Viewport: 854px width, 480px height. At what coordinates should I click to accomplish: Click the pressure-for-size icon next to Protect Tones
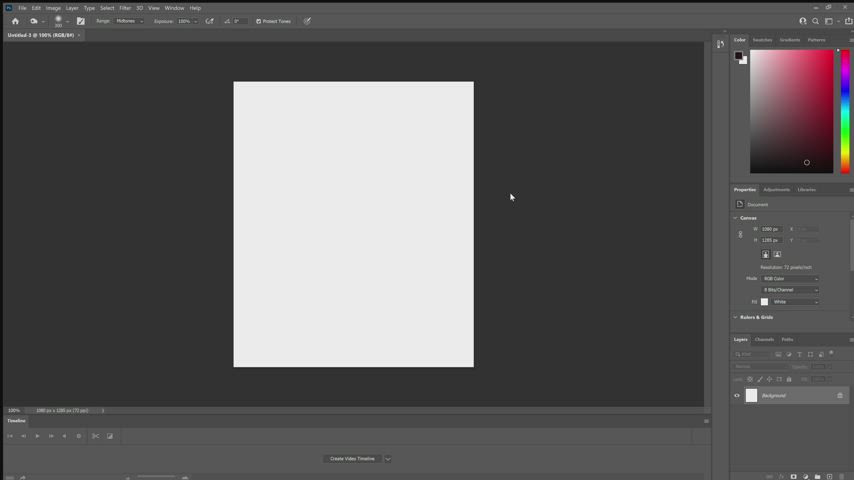pos(307,21)
